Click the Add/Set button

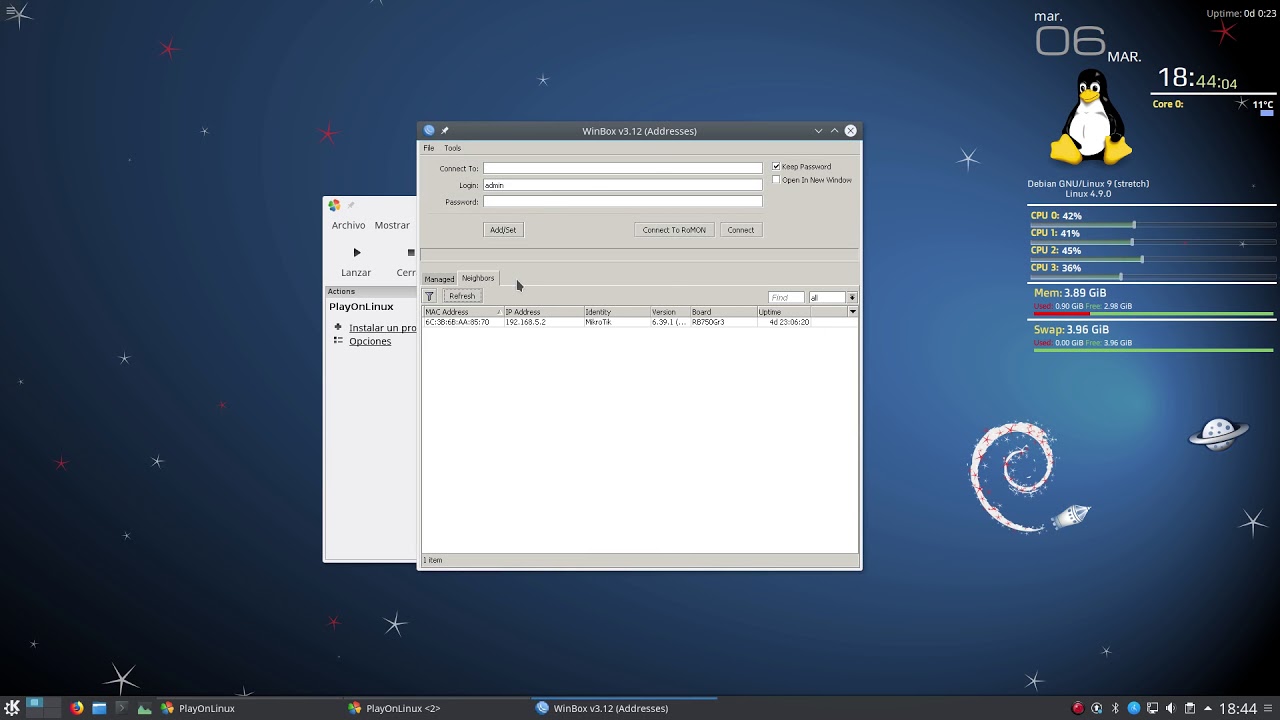pyautogui.click(x=503, y=230)
